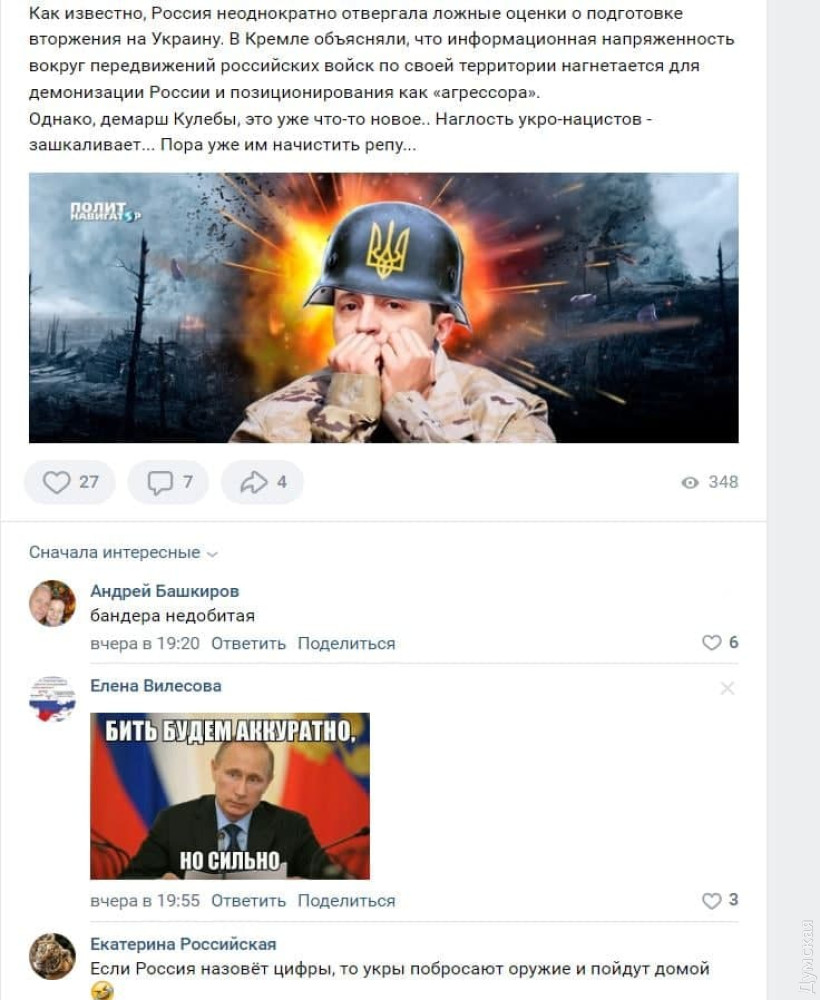The height and width of the screenshot is (1000, 820).
Task: Click Поделиться under Елена Вилесова's comment
Action: 346,901
